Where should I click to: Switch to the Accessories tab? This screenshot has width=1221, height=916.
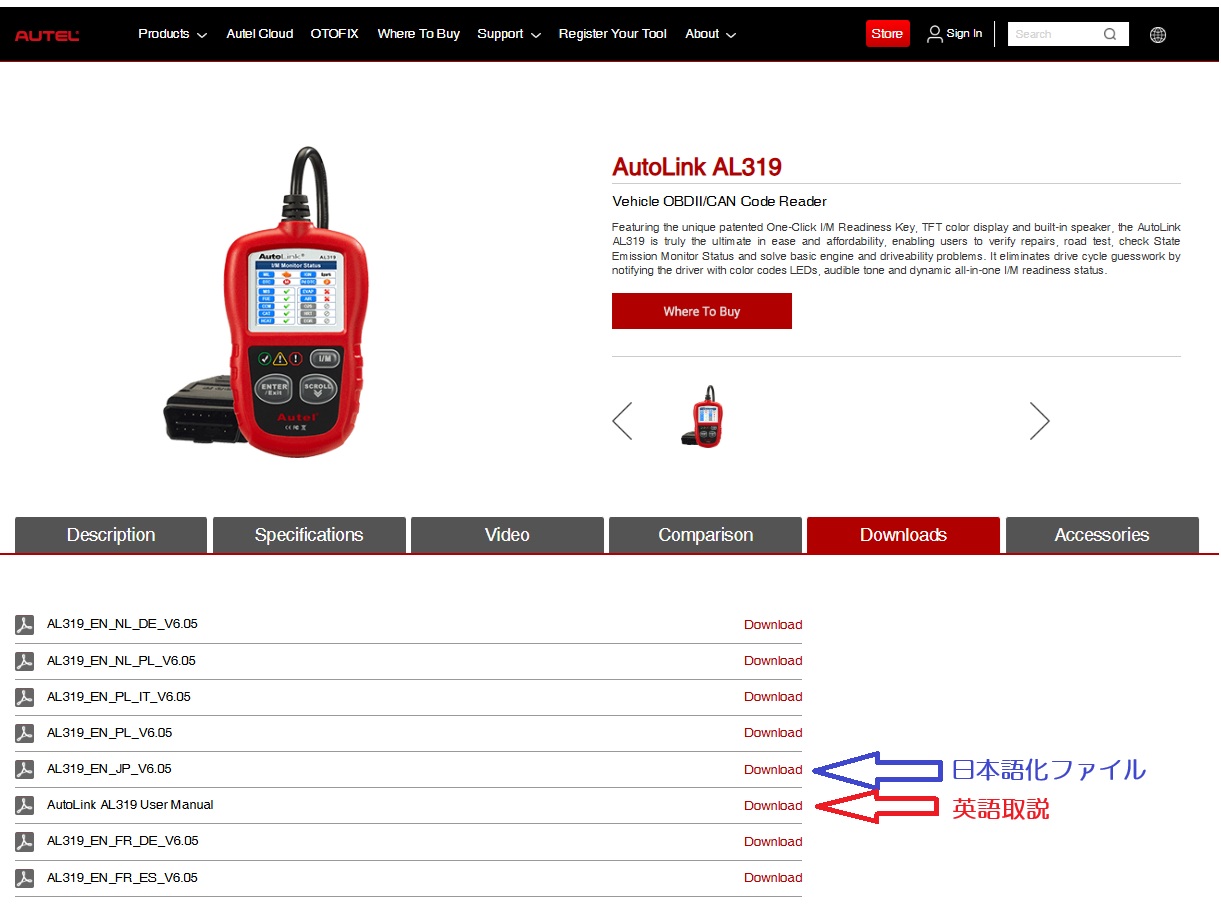[x=1102, y=535]
